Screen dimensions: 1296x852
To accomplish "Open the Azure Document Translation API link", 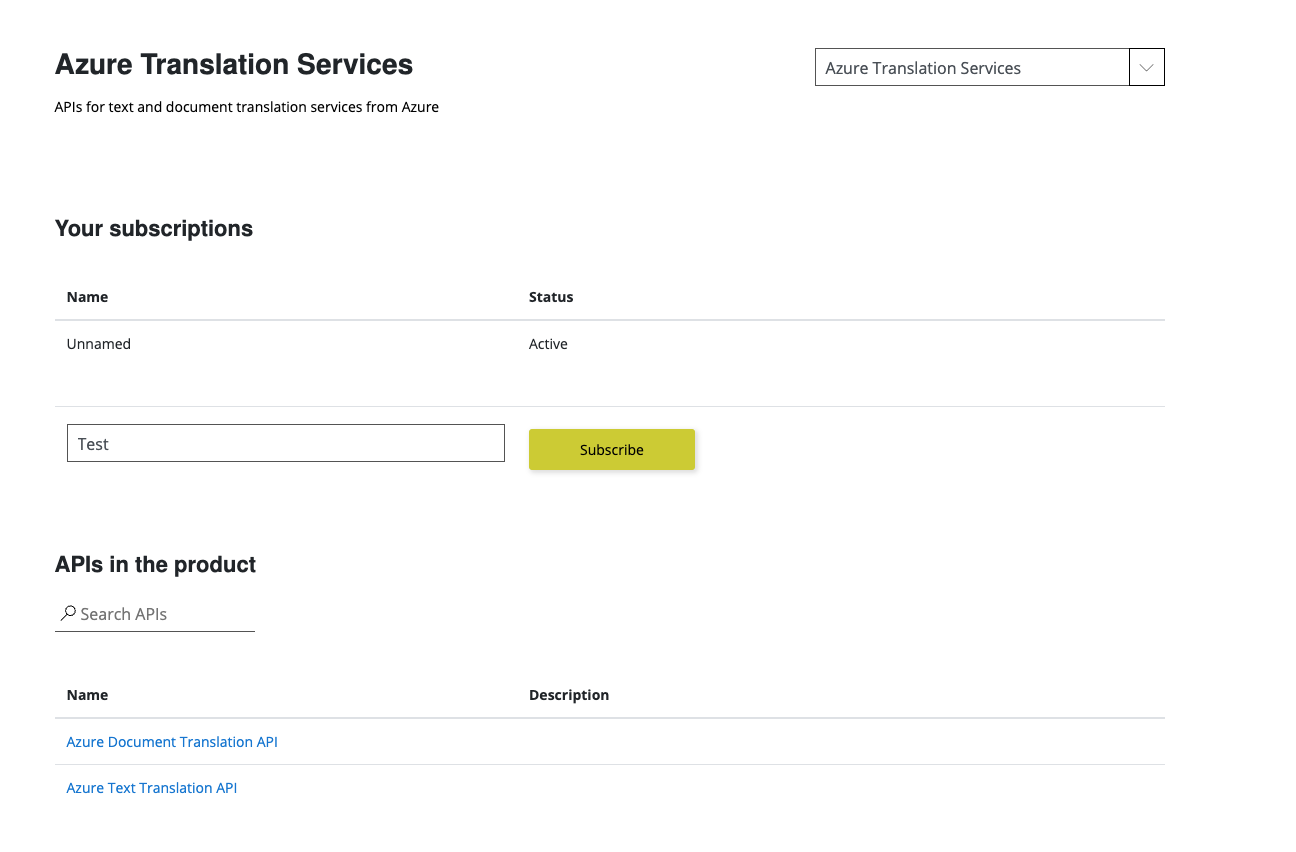I will click(172, 742).
